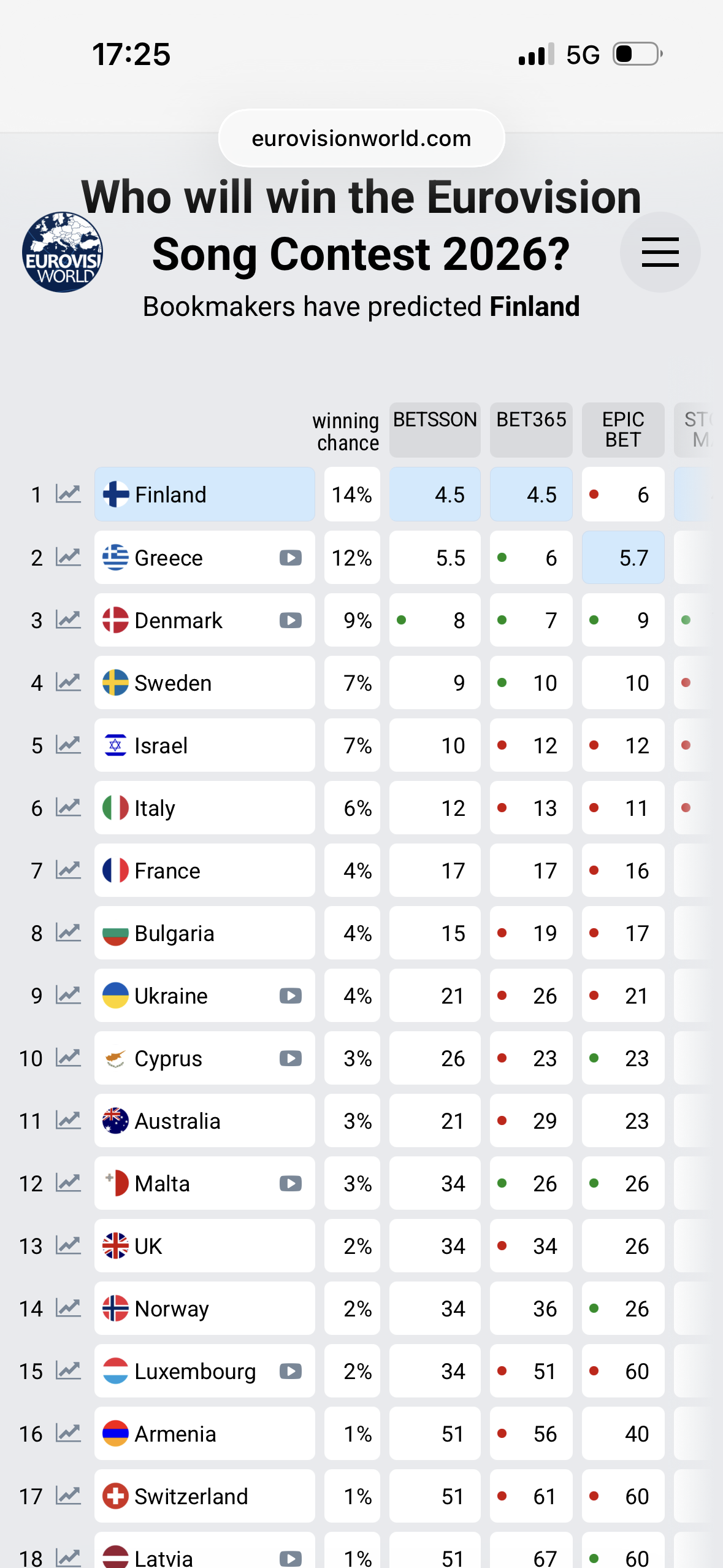Go to the Switzerland entry
Image resolution: width=723 pixels, height=1568 pixels.
tap(204, 1496)
